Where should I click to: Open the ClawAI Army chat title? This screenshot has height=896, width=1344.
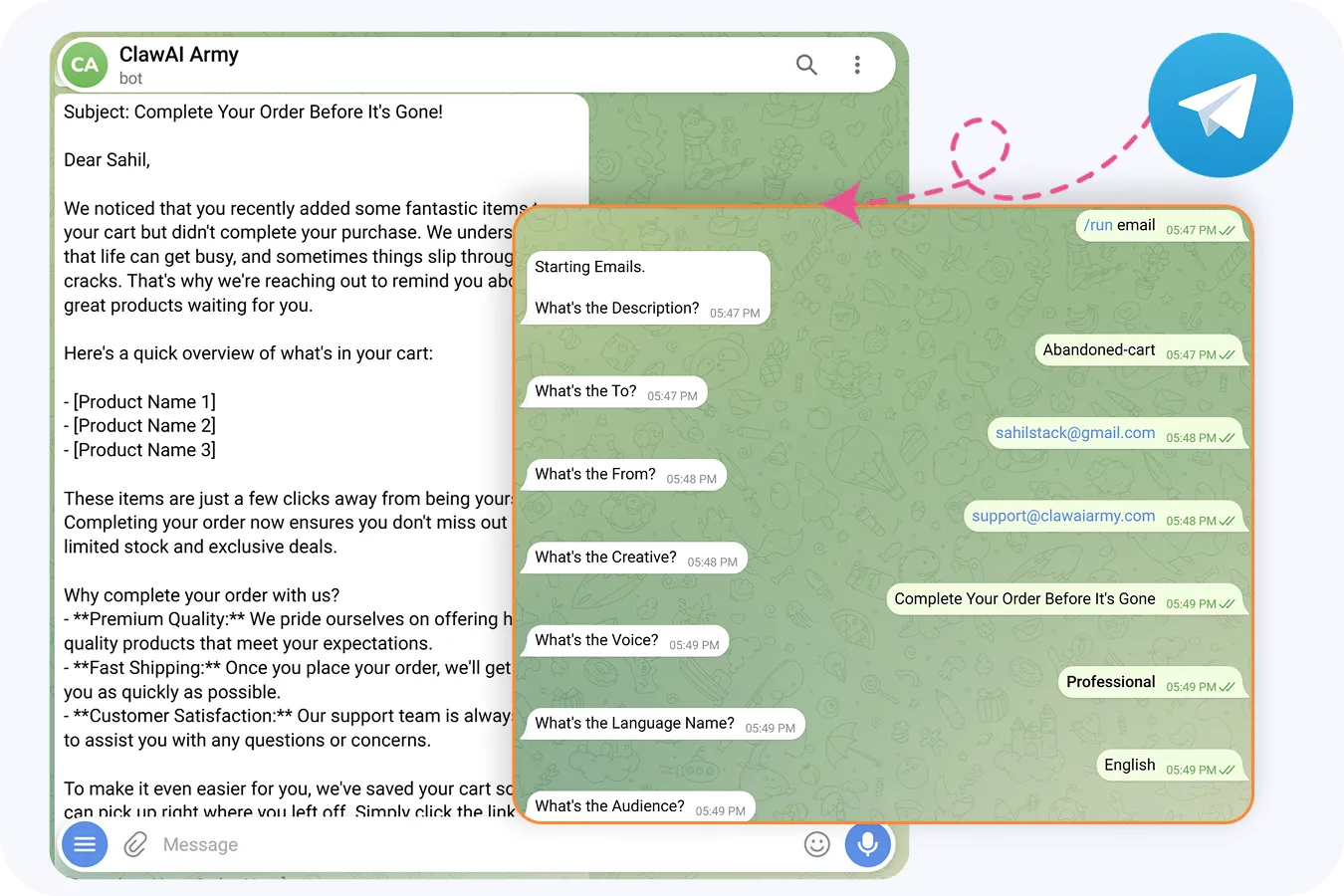coord(179,54)
